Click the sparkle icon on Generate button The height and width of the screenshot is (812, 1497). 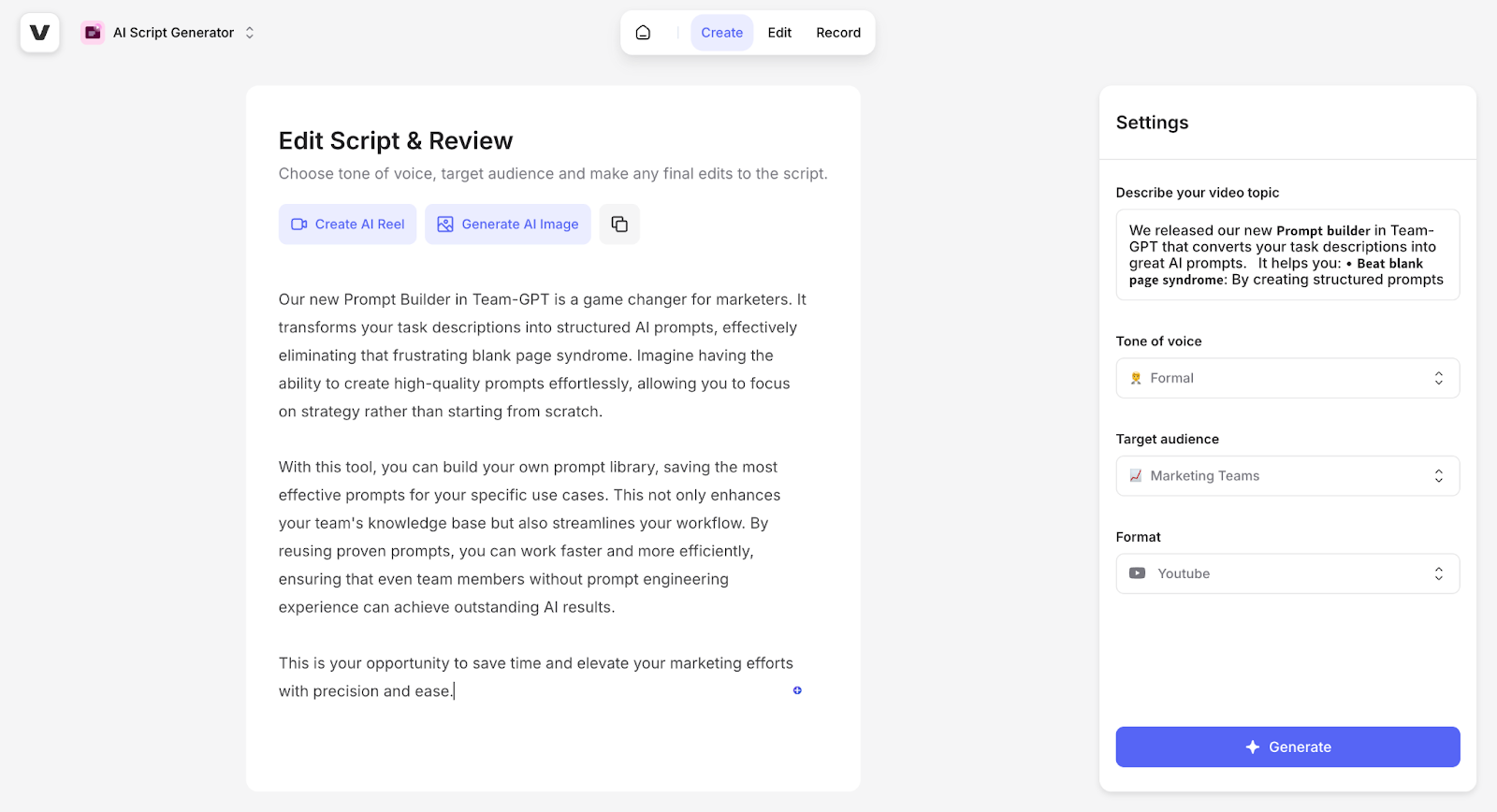1253,747
